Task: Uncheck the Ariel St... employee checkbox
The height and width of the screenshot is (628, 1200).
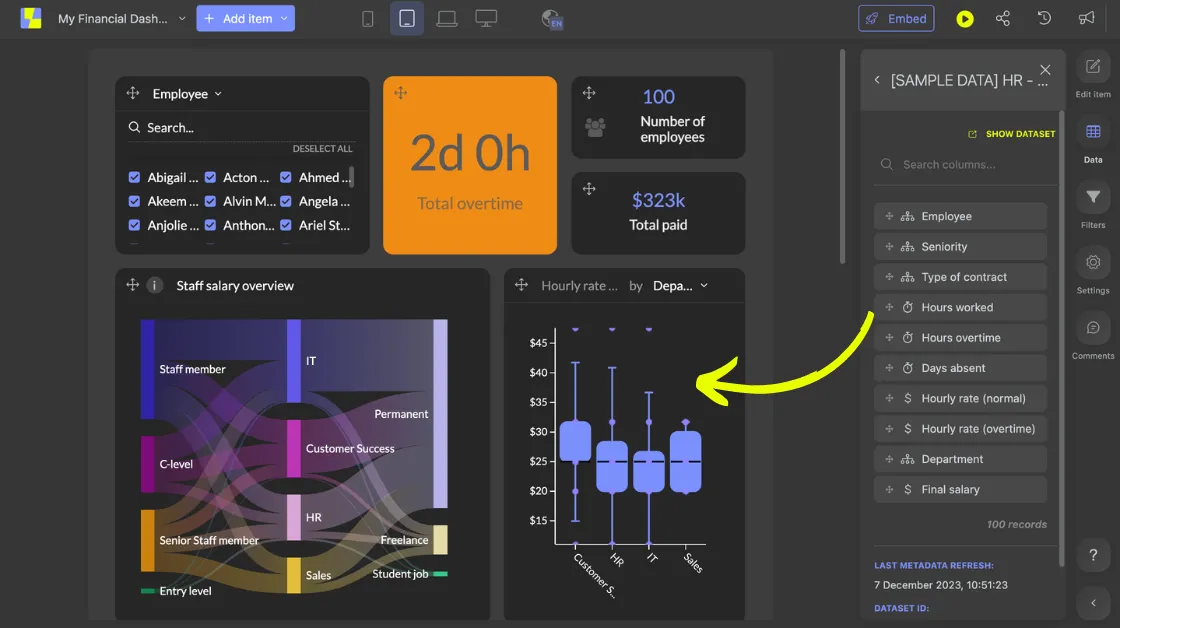Action: [x=286, y=225]
